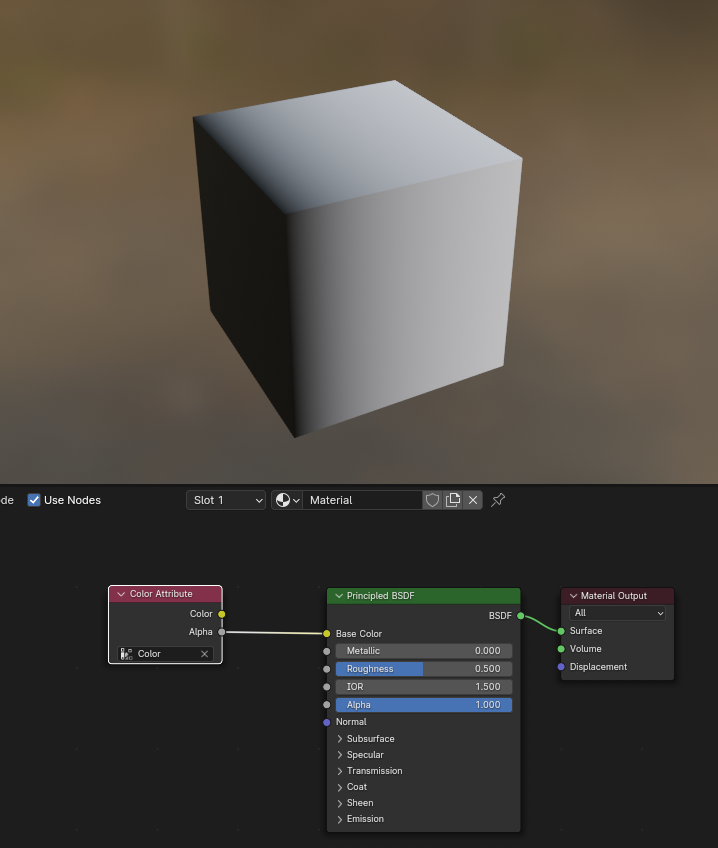
Task: Click the Roughness input socket
Action: (327, 669)
